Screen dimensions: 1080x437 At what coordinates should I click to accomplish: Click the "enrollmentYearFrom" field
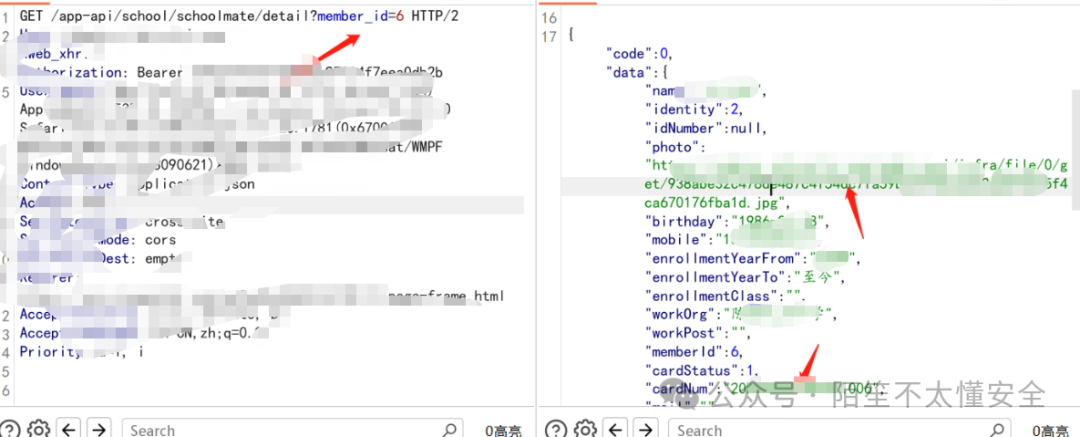click(754, 259)
